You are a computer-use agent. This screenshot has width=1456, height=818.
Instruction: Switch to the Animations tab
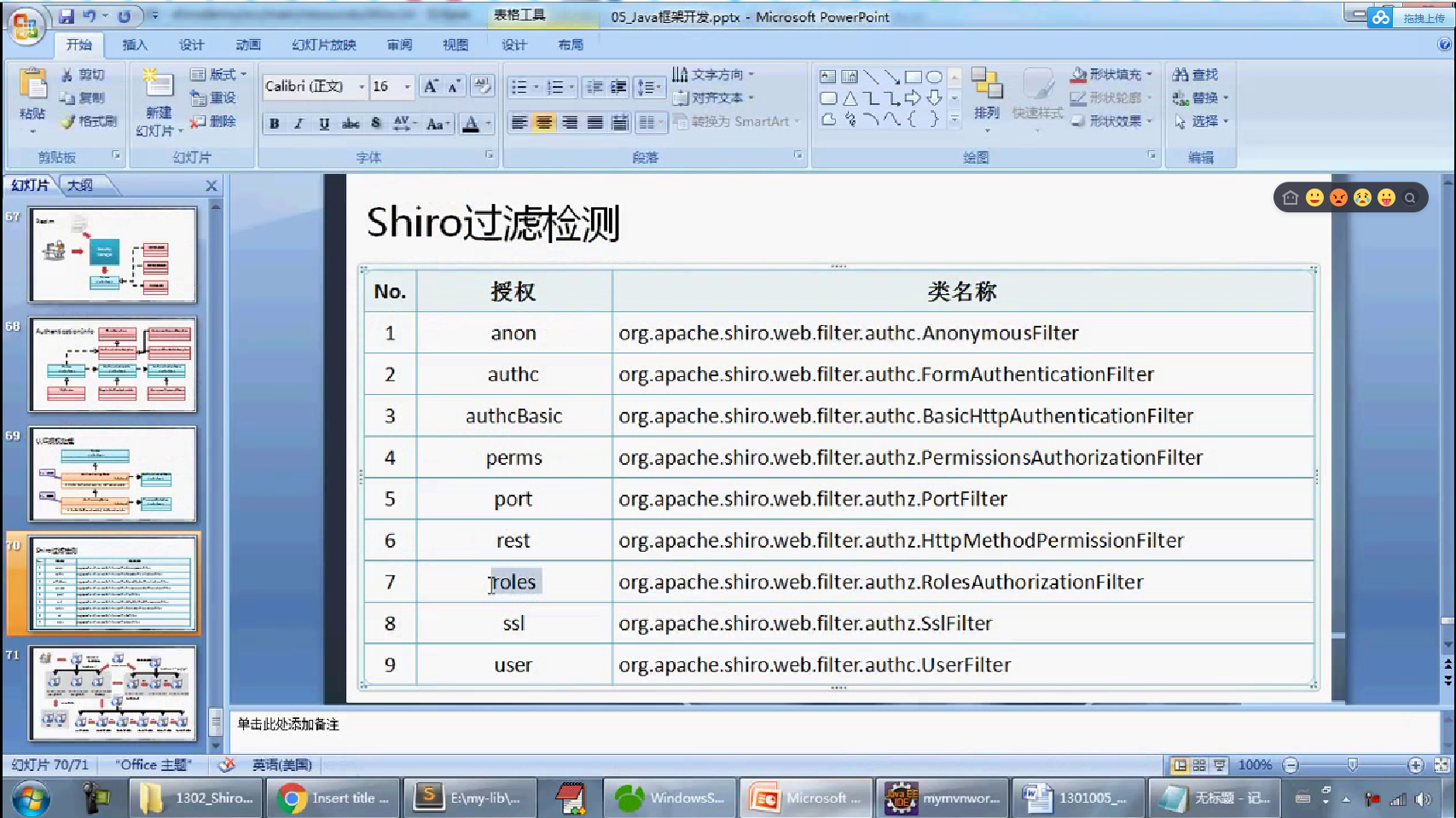[x=248, y=45]
